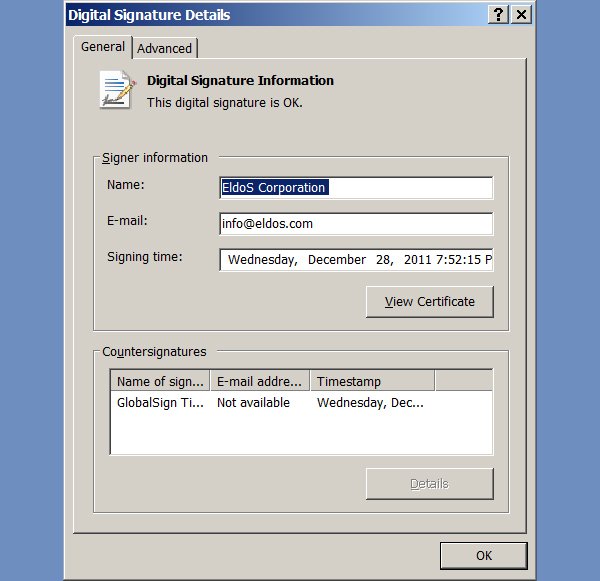The height and width of the screenshot is (581, 600).
Task: Click the Wednesday, Dec... timestamp cell
Action: click(370, 403)
